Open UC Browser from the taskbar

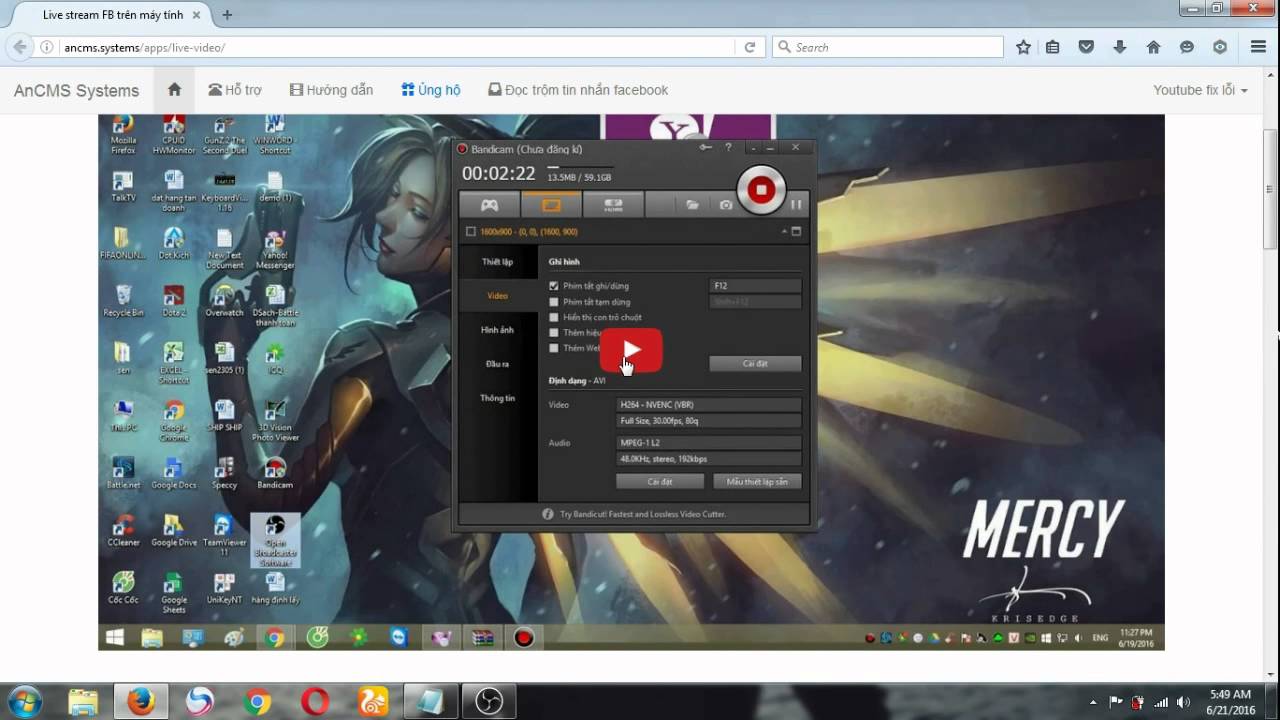pos(374,702)
